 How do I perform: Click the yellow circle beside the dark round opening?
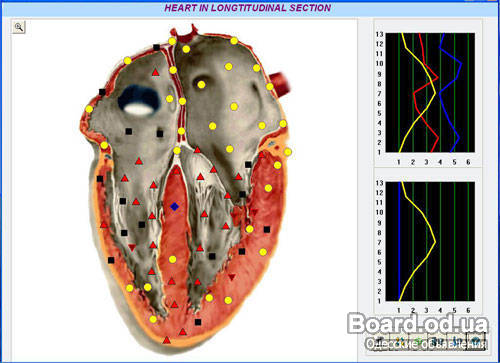(201, 85)
